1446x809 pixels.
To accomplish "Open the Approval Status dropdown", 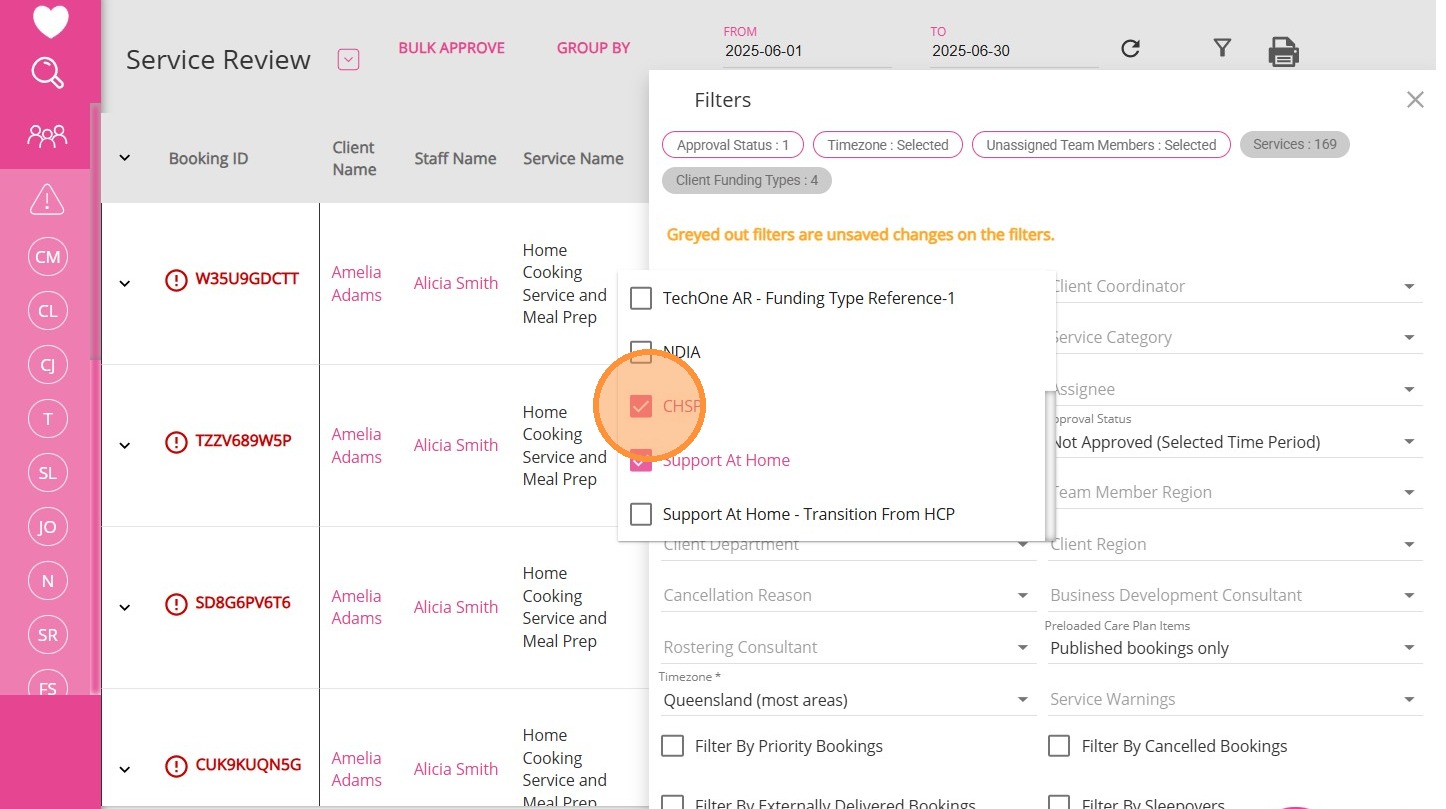I will (1234, 442).
